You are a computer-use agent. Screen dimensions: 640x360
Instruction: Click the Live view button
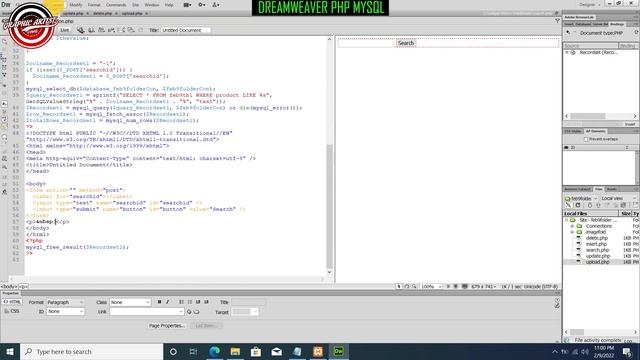[x=65, y=30]
